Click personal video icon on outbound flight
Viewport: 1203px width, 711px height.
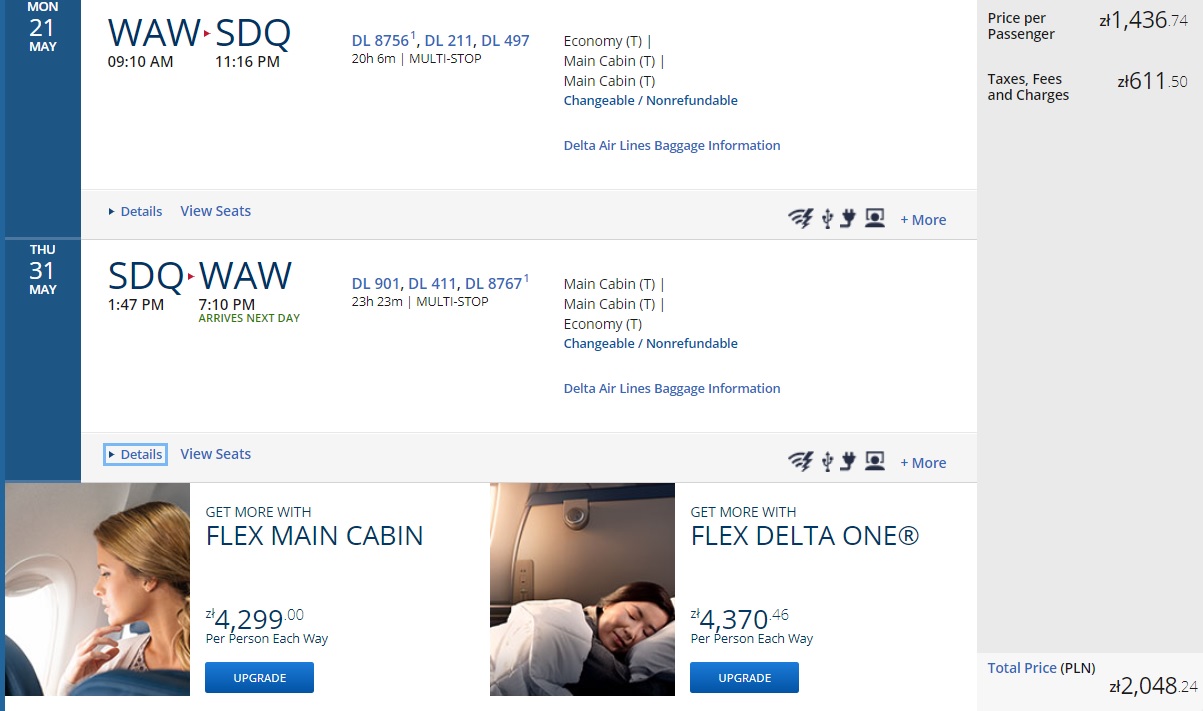coord(875,218)
